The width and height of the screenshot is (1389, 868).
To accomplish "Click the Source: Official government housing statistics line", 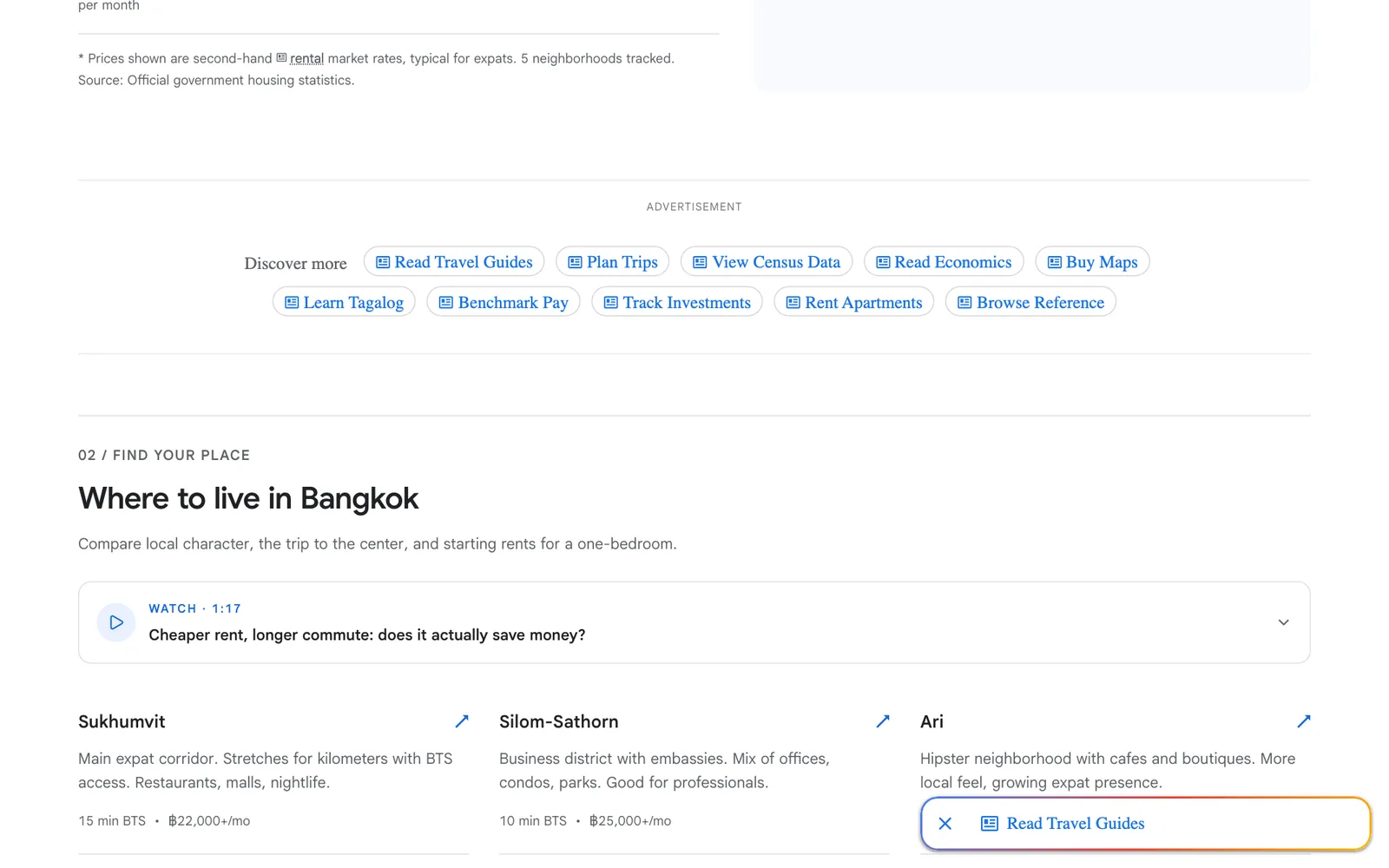I will (x=216, y=80).
